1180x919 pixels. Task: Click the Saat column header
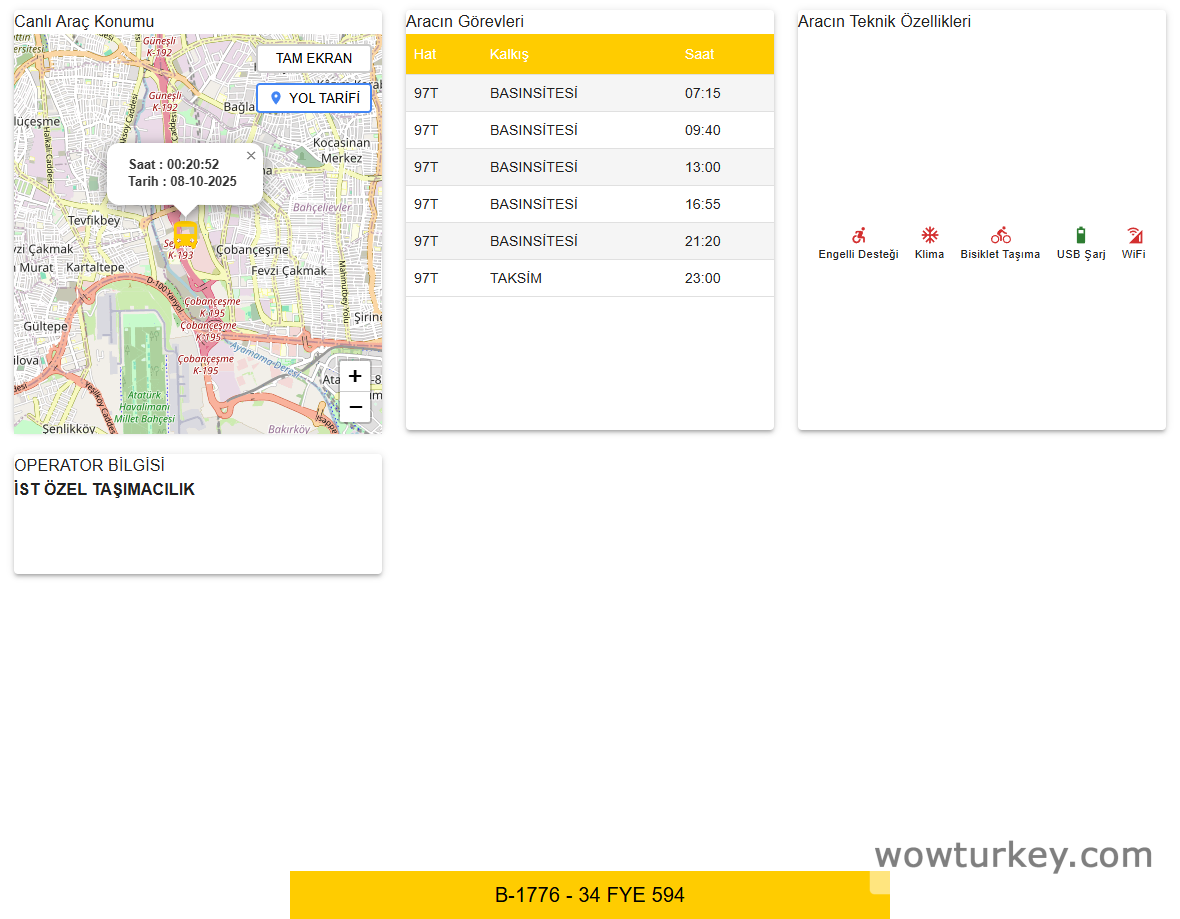click(699, 54)
